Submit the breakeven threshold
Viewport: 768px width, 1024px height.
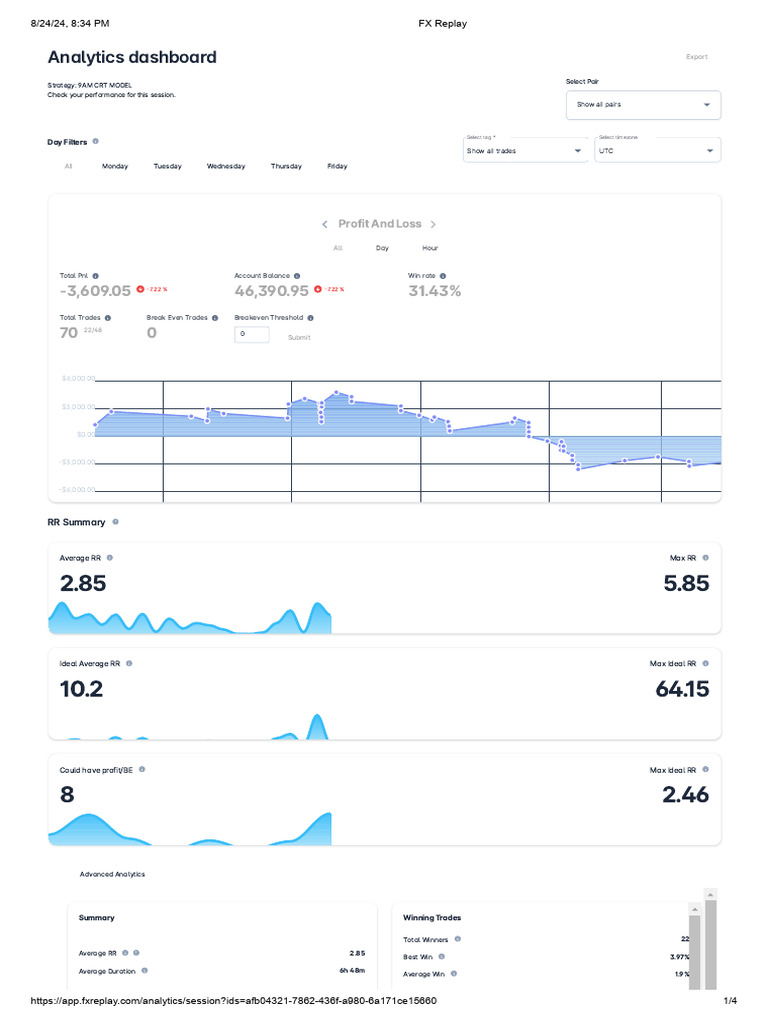[299, 337]
